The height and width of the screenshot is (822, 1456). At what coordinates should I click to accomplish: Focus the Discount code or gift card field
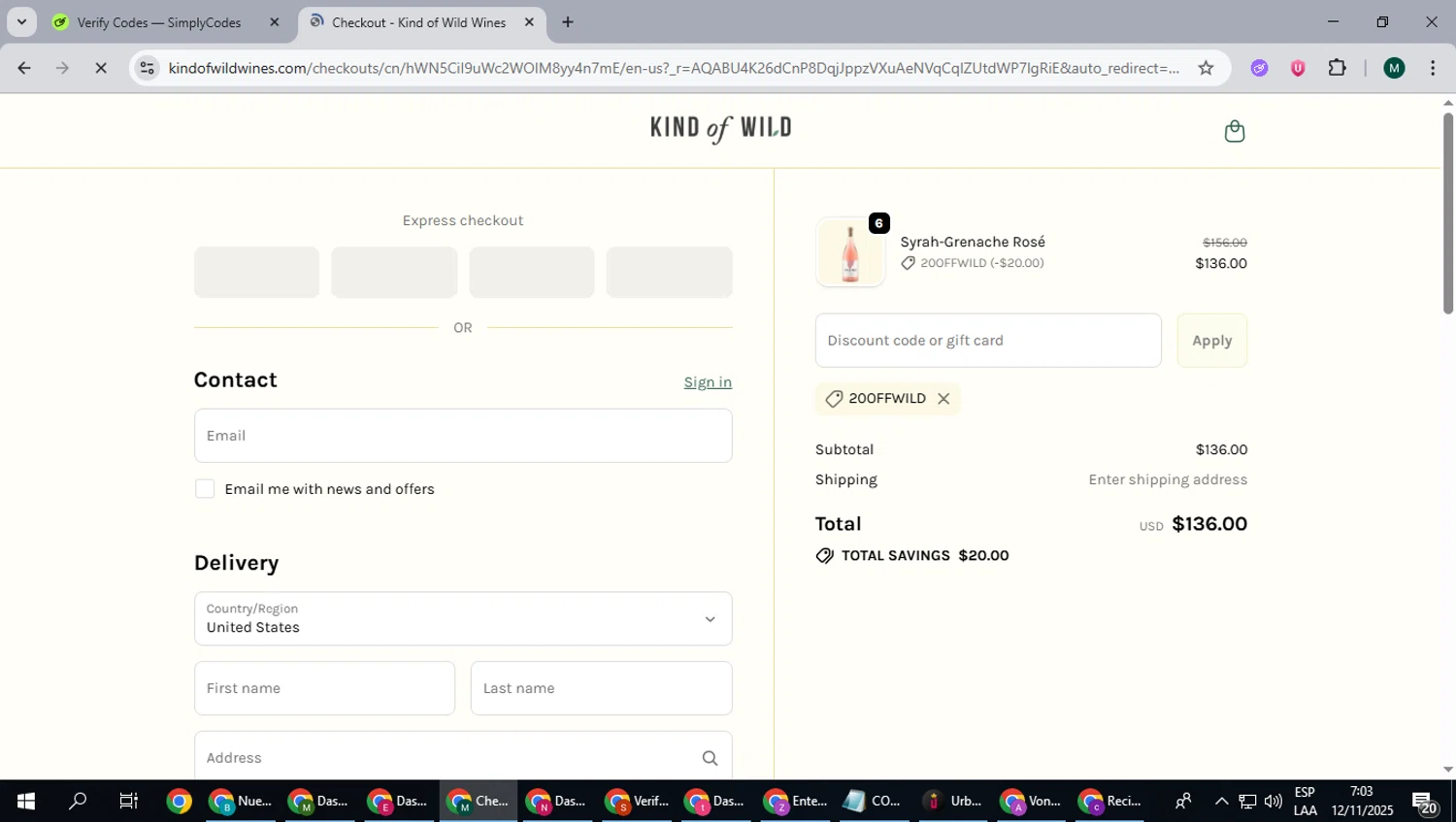(x=988, y=341)
